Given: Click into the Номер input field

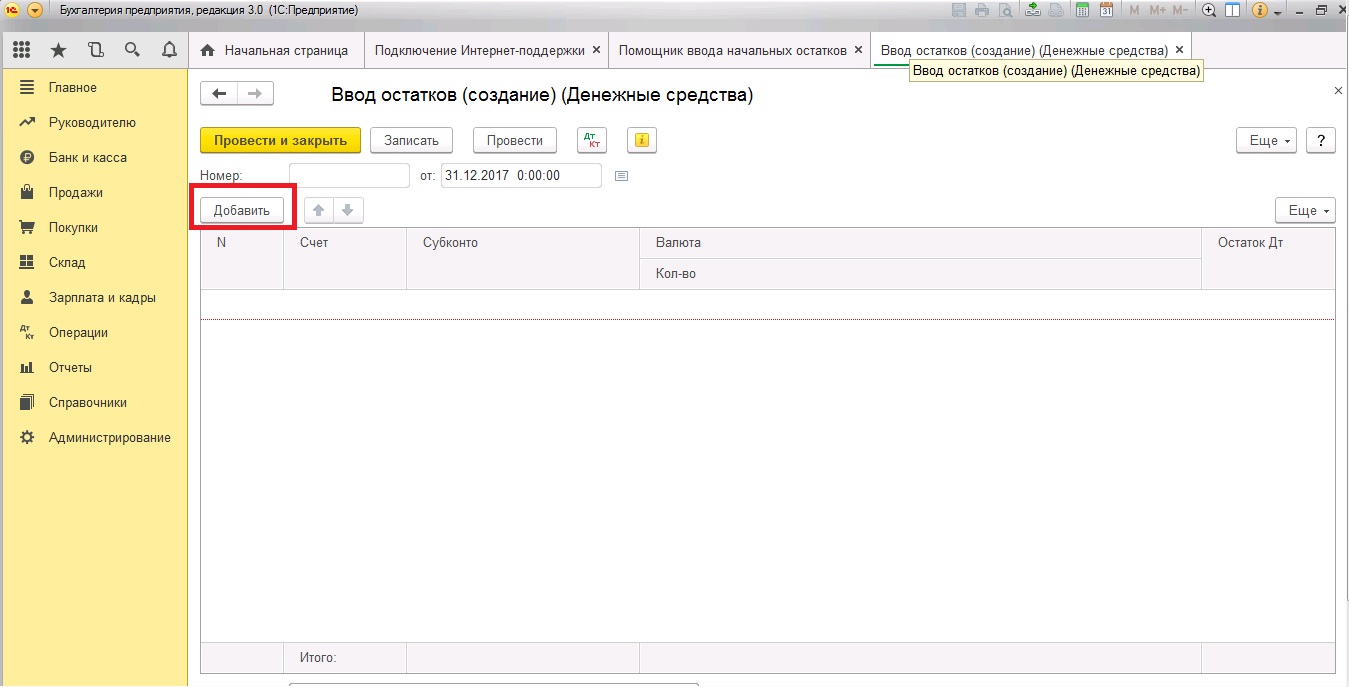Looking at the screenshot, I should tap(349, 176).
